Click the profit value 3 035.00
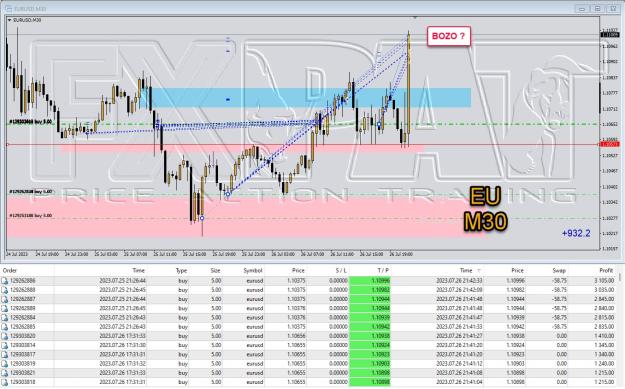Image resolution: width=625 pixels, height=389 pixels. [x=604, y=290]
